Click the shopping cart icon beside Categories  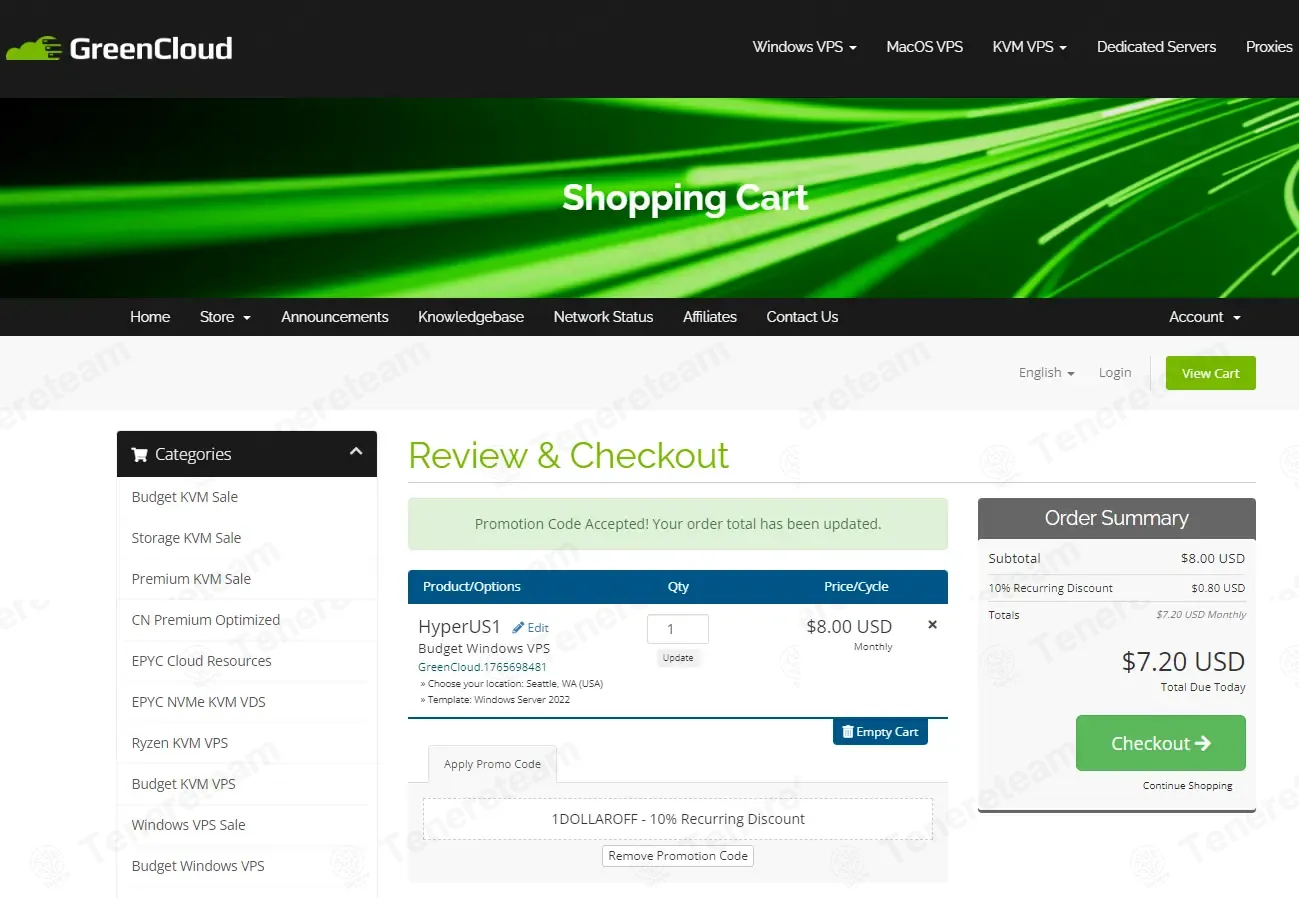(x=139, y=454)
